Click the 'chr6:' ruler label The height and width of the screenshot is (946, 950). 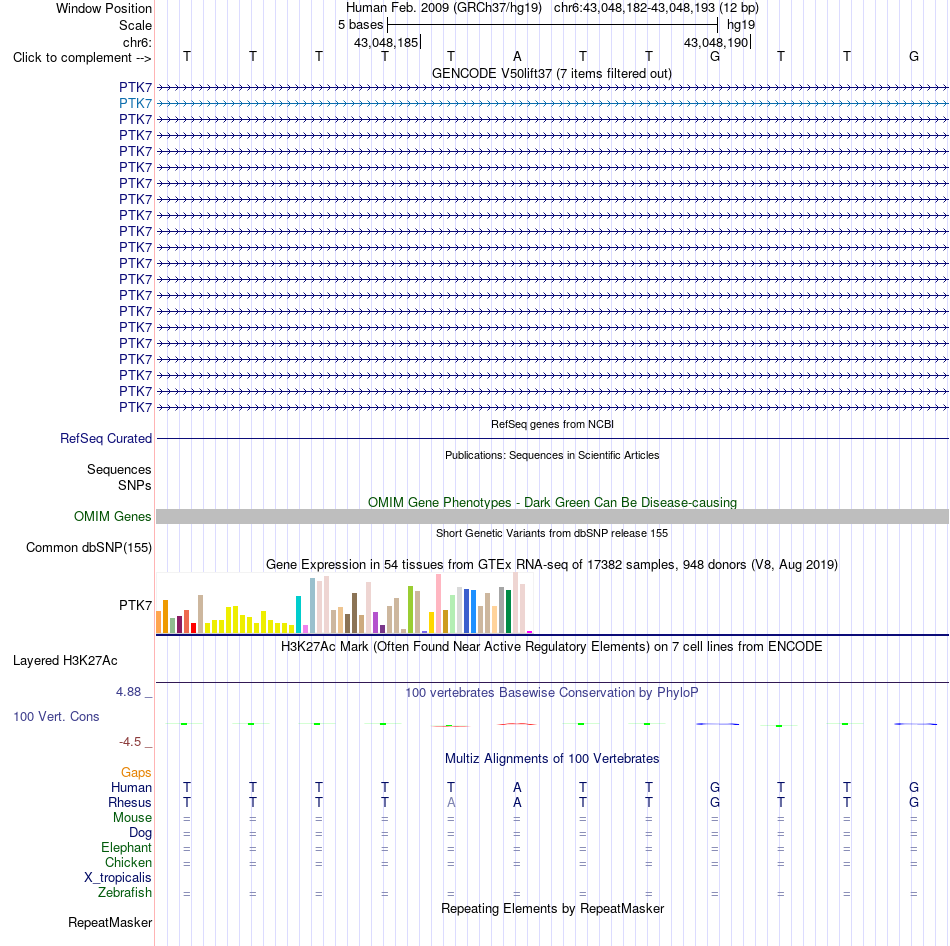[x=137, y=42]
